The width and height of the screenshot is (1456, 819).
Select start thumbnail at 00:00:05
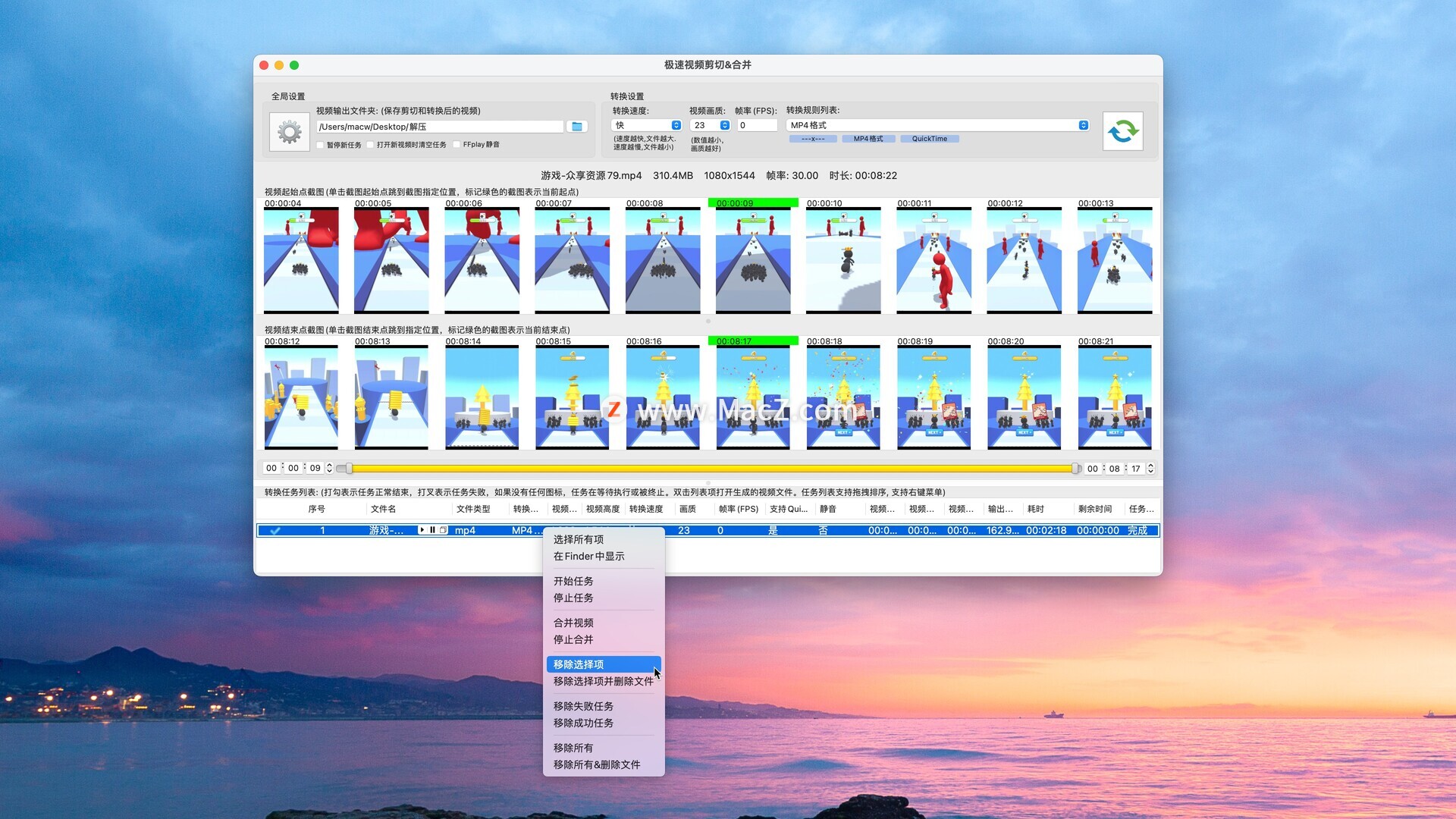coord(391,260)
